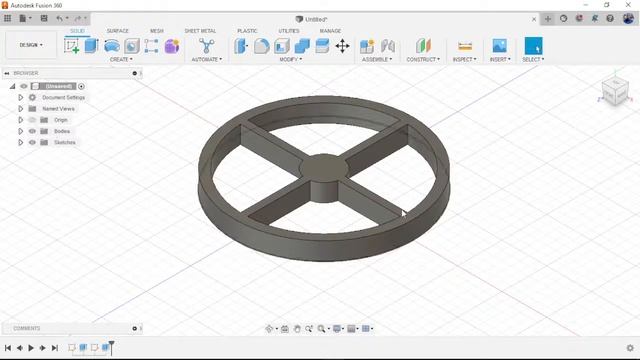The height and width of the screenshot is (360, 640).
Task: Open the Offset Plane construct tool
Action: coord(423,46)
